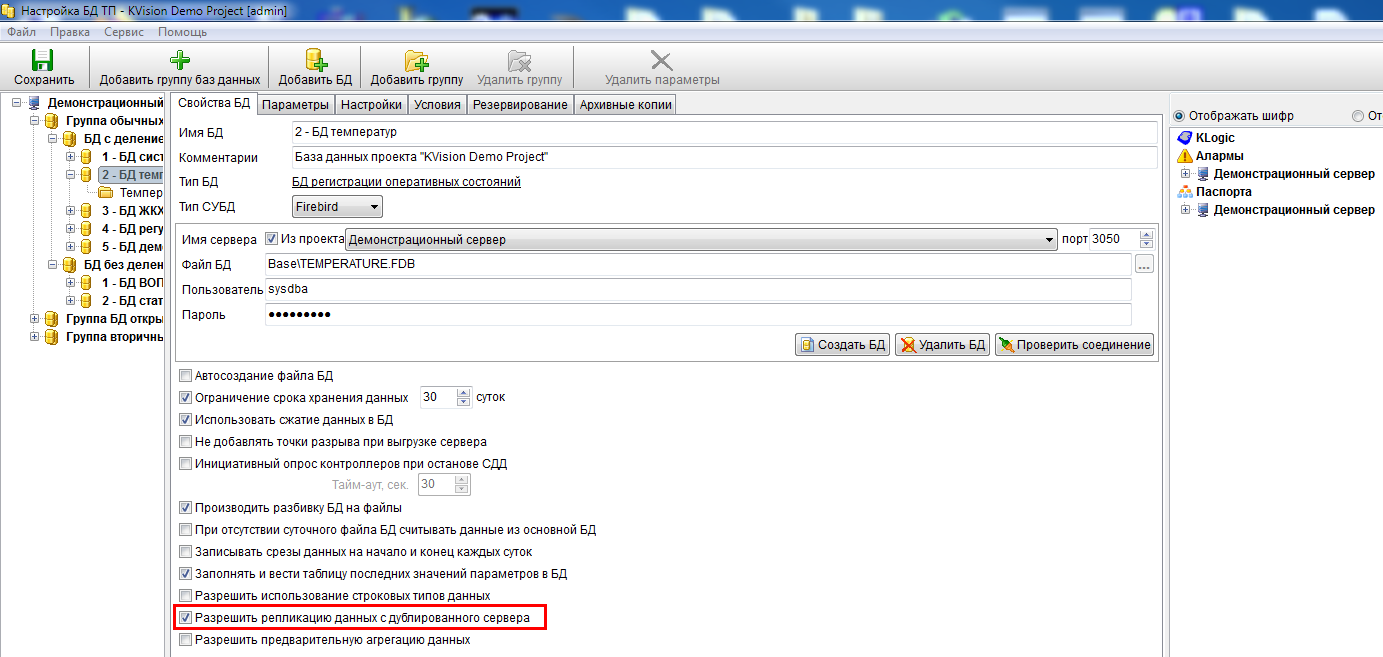This screenshot has width=1383, height=657.
Task: Toggle Разрешить предварительную агрегацию данных checkbox
Action: 185,639
